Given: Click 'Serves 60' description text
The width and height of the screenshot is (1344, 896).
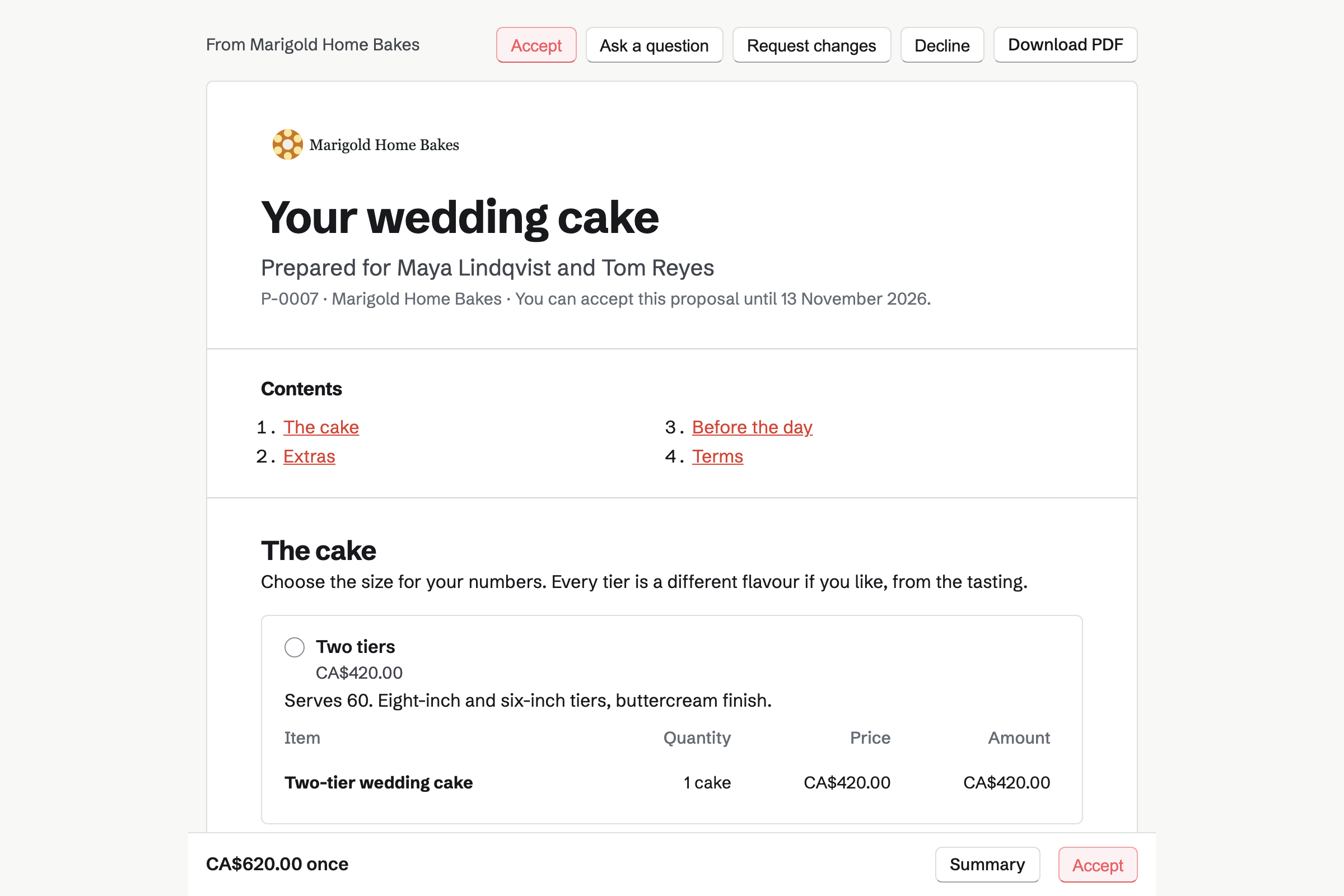Looking at the screenshot, I should click(x=528, y=701).
